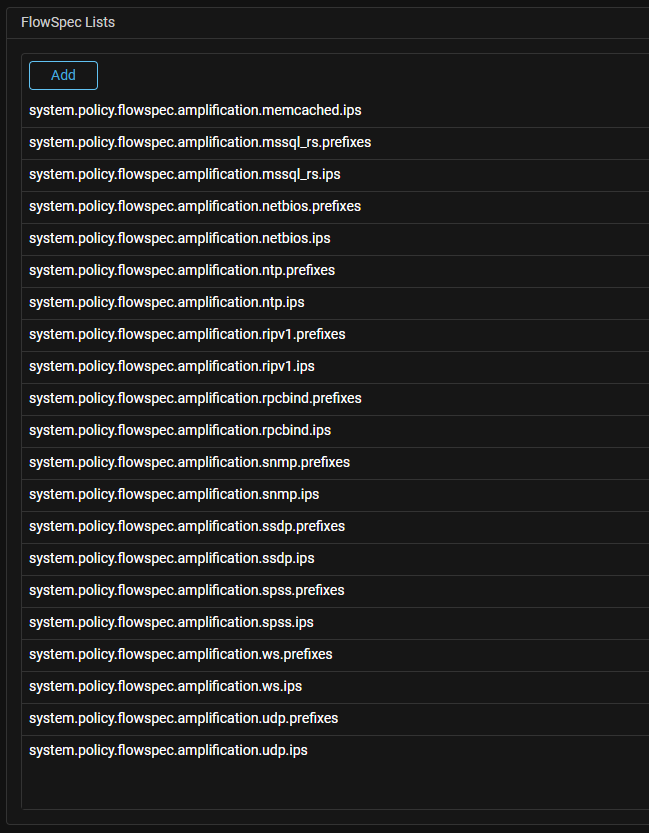Viewport: 649px width, 833px height.
Task: Open the snmp.ips list row
Action: click(174, 494)
